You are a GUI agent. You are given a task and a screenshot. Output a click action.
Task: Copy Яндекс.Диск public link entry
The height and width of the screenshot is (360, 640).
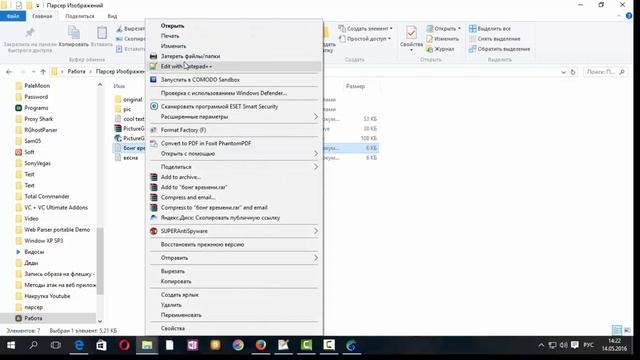[234, 218]
